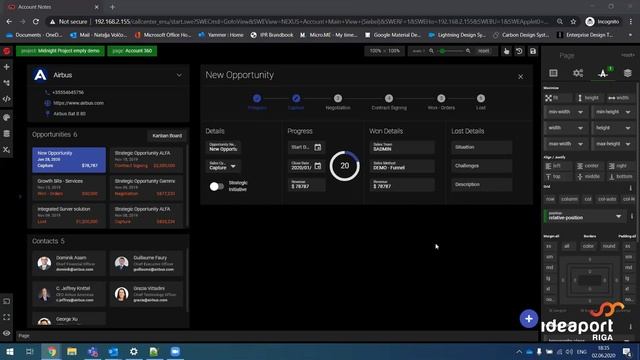Click the fit maximize option

(558, 98)
